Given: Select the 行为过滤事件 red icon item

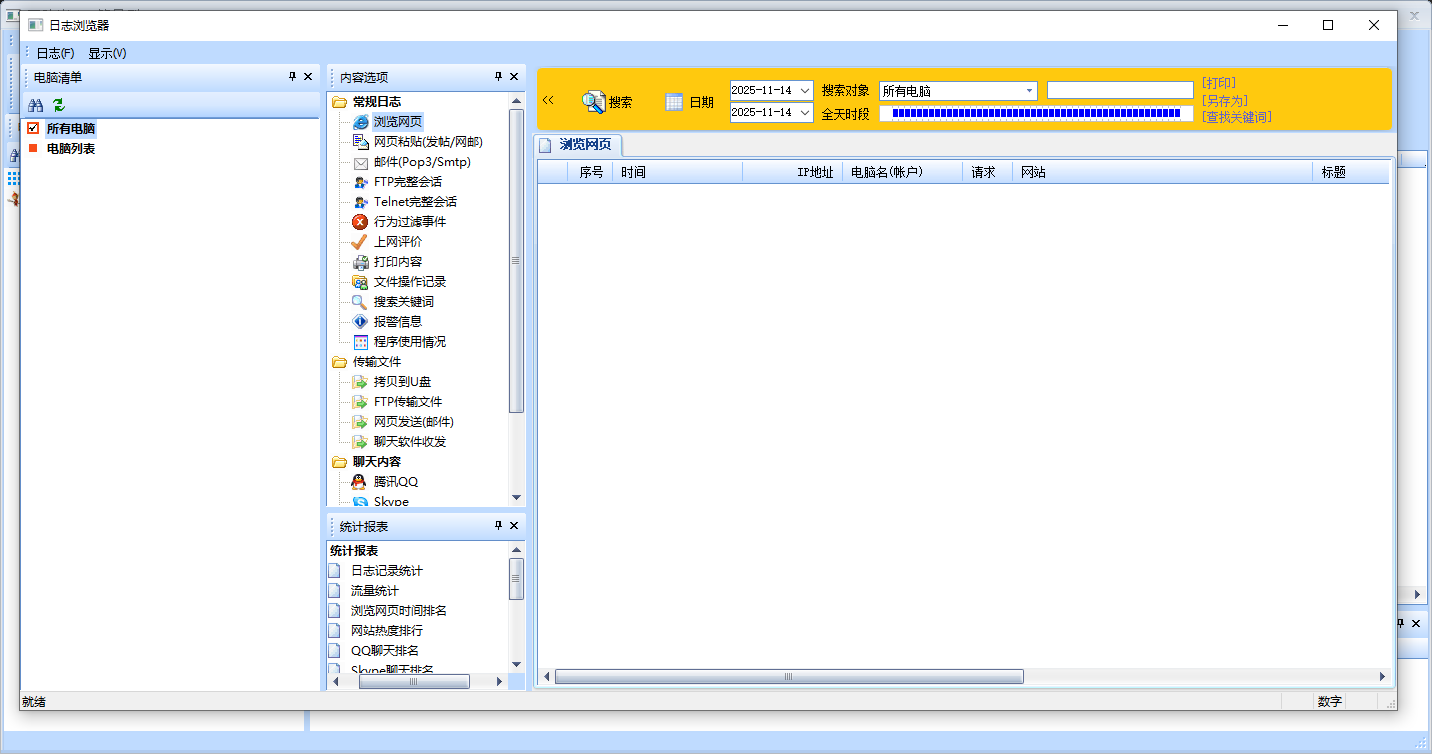Looking at the screenshot, I should click(x=360, y=222).
